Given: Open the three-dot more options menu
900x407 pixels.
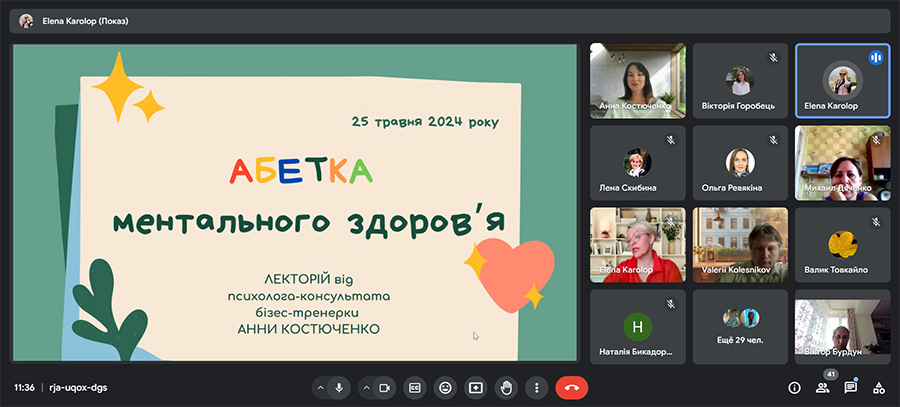Looking at the screenshot, I should click(x=537, y=388).
